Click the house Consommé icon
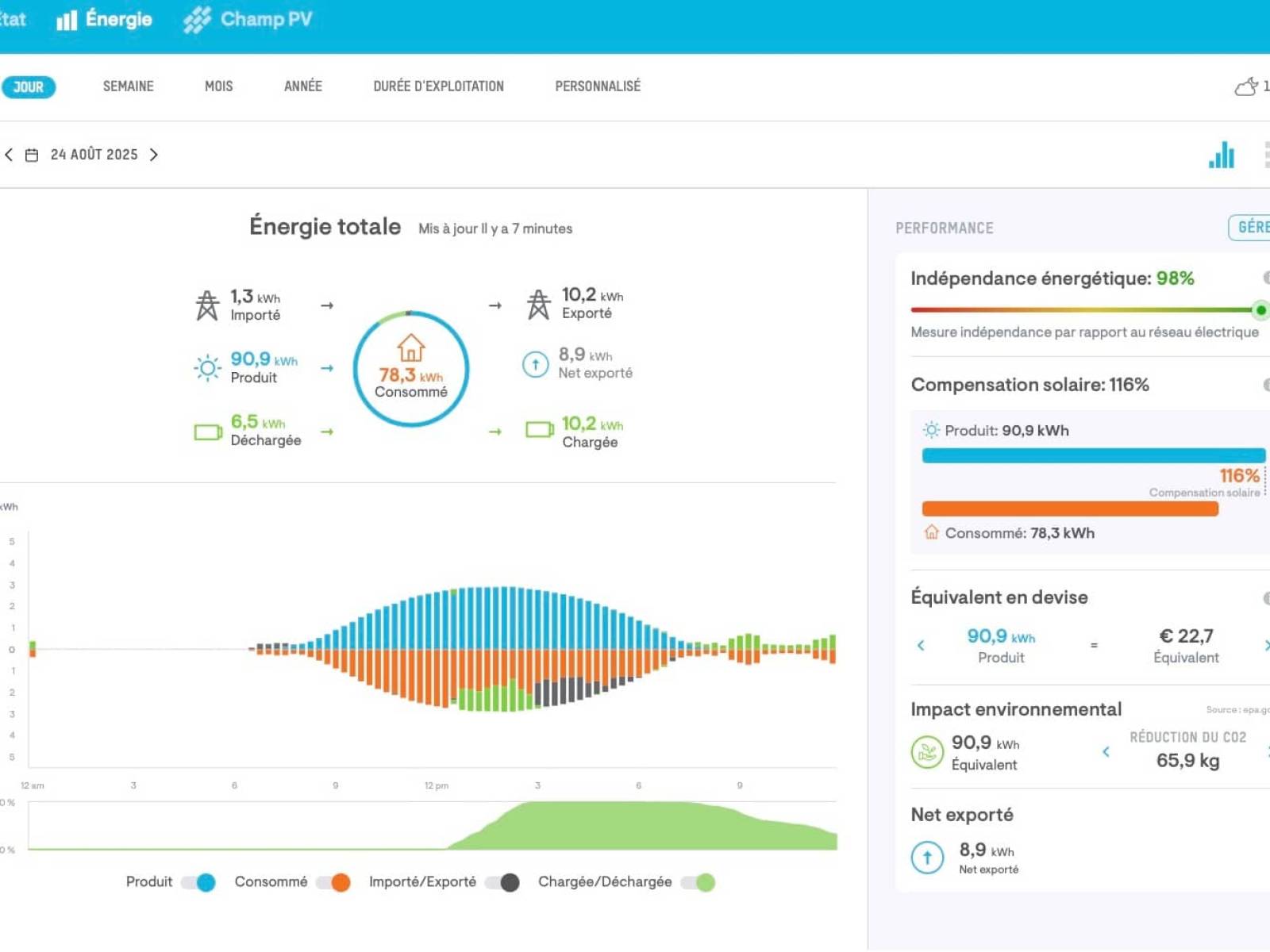Viewport: 1270px width, 952px height. pos(410,348)
